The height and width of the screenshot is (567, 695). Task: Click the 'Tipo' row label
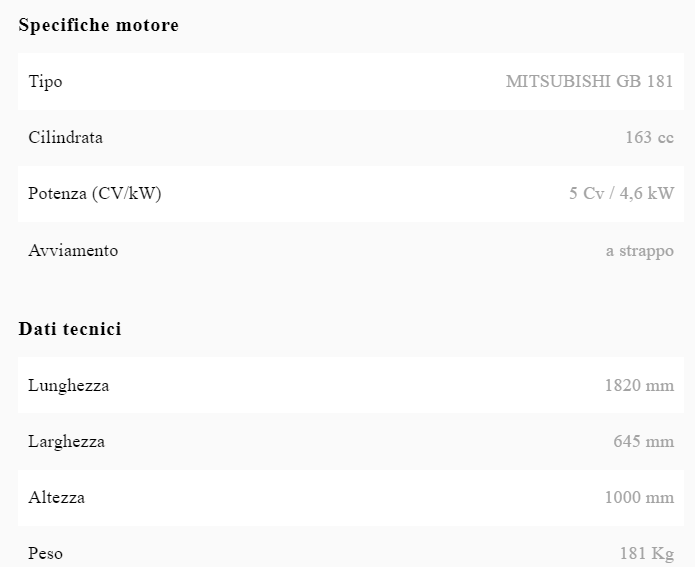(45, 81)
